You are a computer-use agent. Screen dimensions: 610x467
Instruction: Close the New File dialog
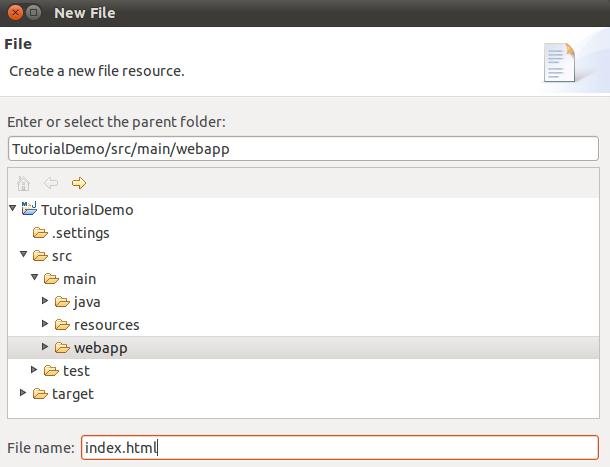coord(15,12)
